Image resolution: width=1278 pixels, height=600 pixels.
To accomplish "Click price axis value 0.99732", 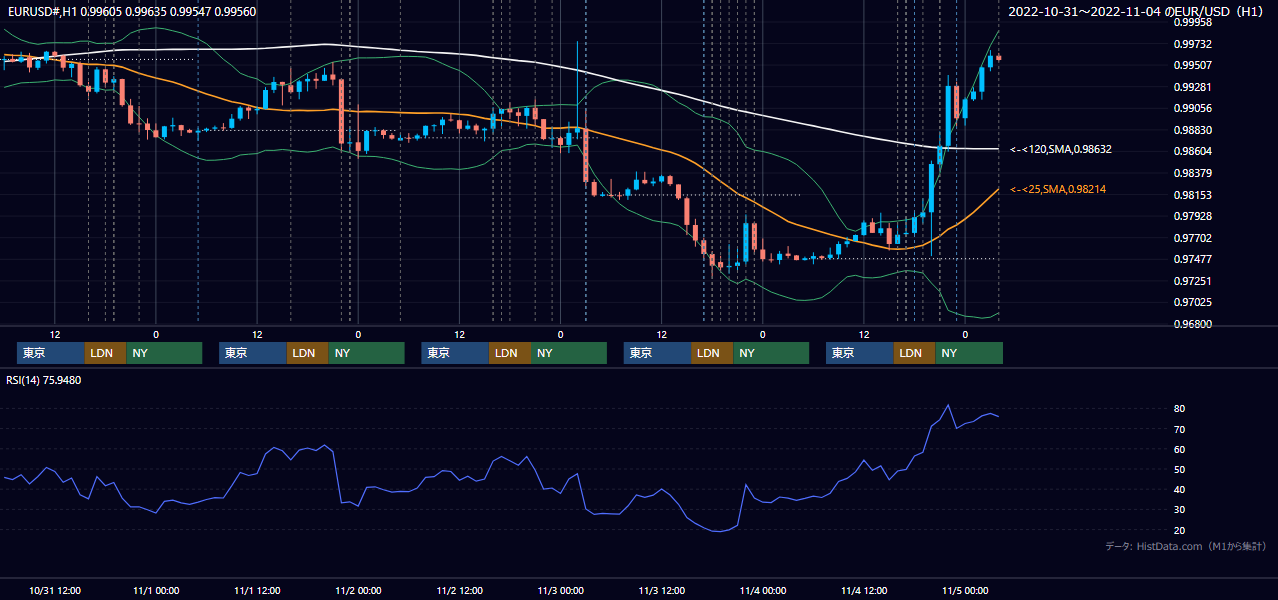I will (x=1192, y=44).
